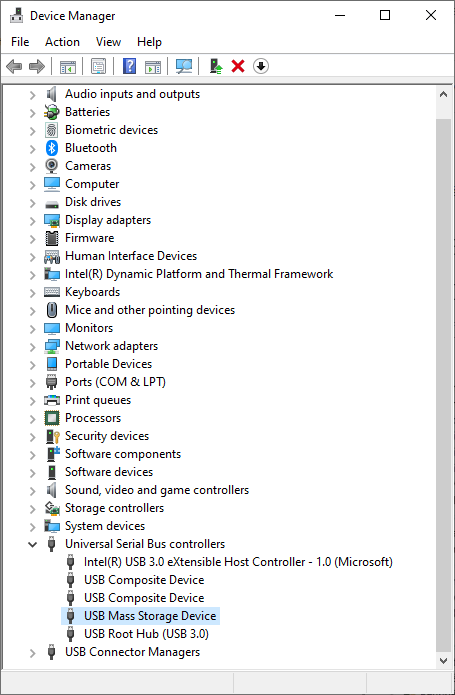The image size is (455, 695).
Task: Select the Bluetooth category icon
Action: (x=52, y=148)
